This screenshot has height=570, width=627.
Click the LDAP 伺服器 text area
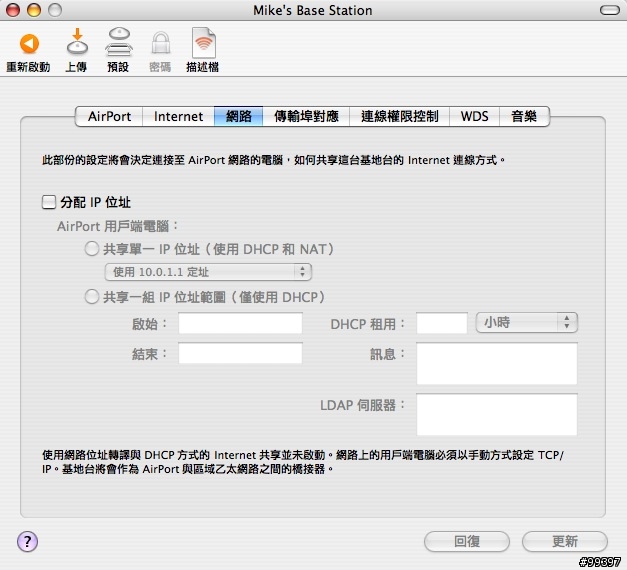[x=497, y=414]
